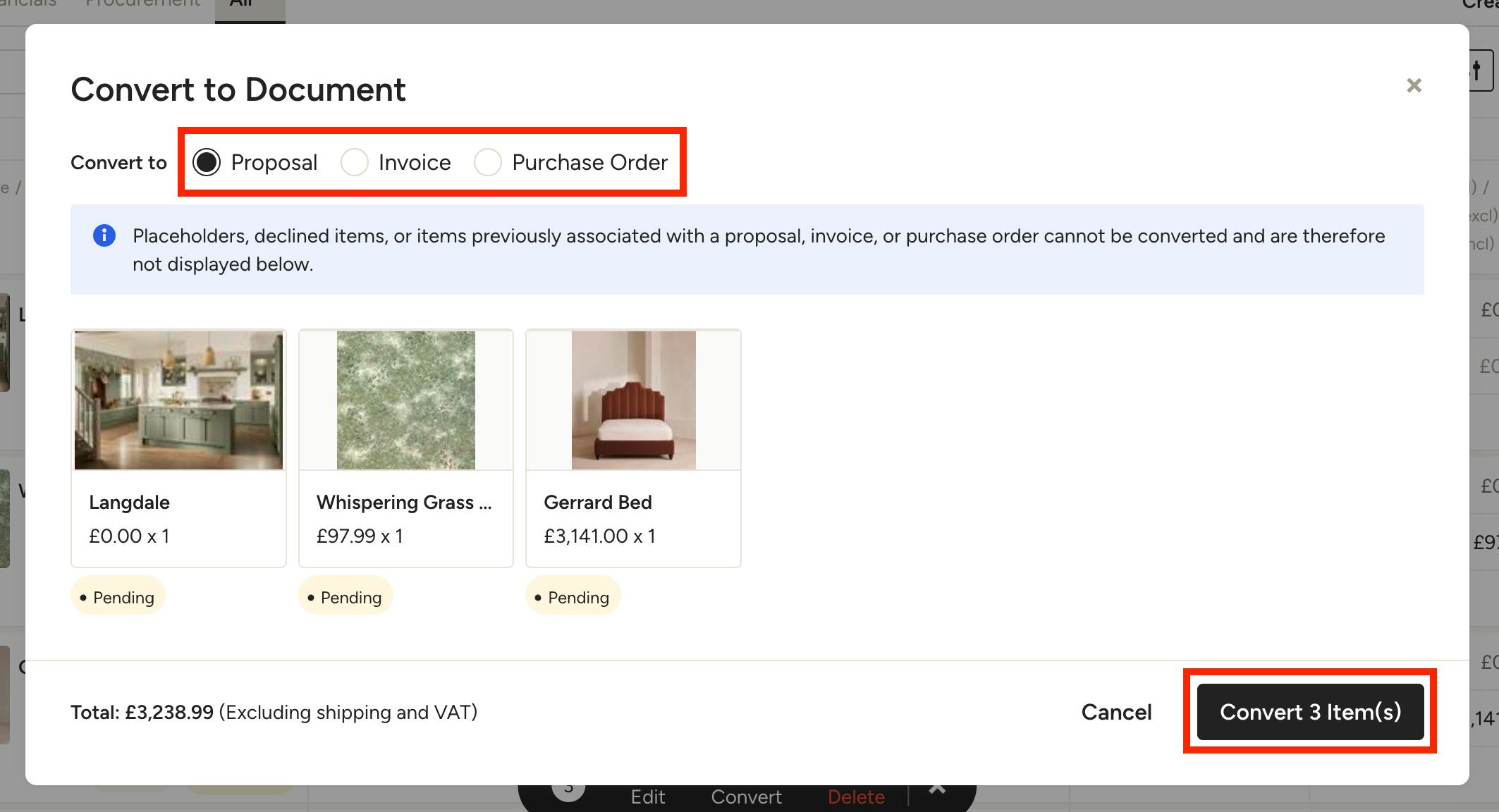Screen dimensions: 1499x812
Task: Select the Gerrard Bed product image
Action: [x=633, y=400]
